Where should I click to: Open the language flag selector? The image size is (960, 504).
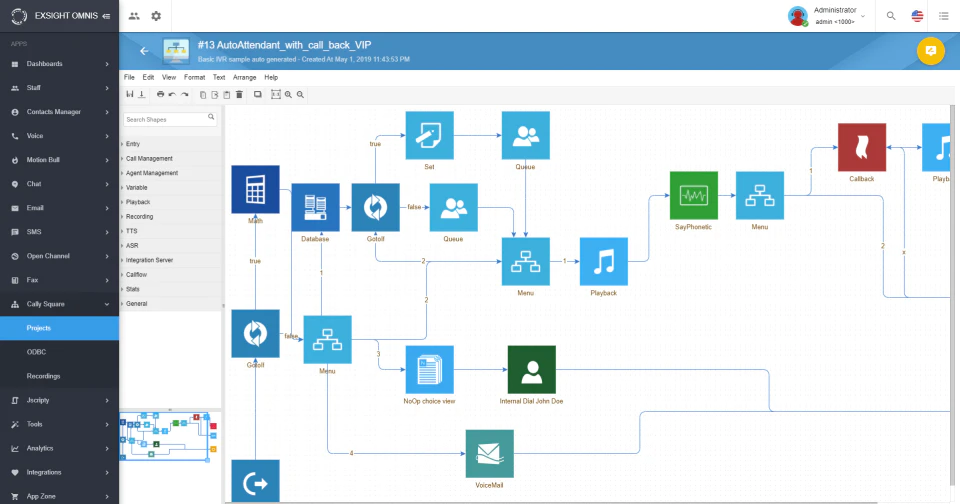coord(917,16)
